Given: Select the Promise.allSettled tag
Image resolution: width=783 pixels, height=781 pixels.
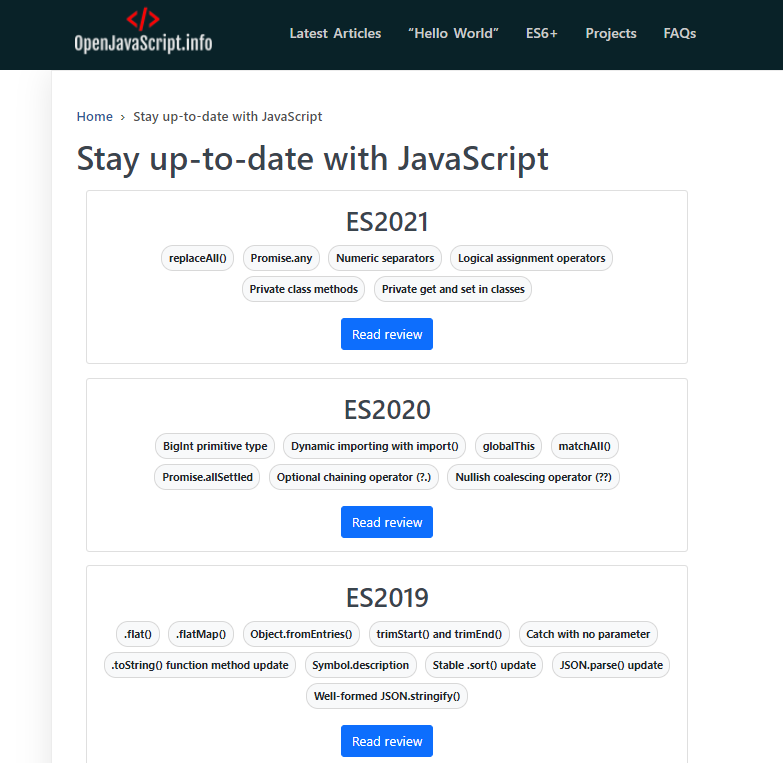Looking at the screenshot, I should click(207, 477).
